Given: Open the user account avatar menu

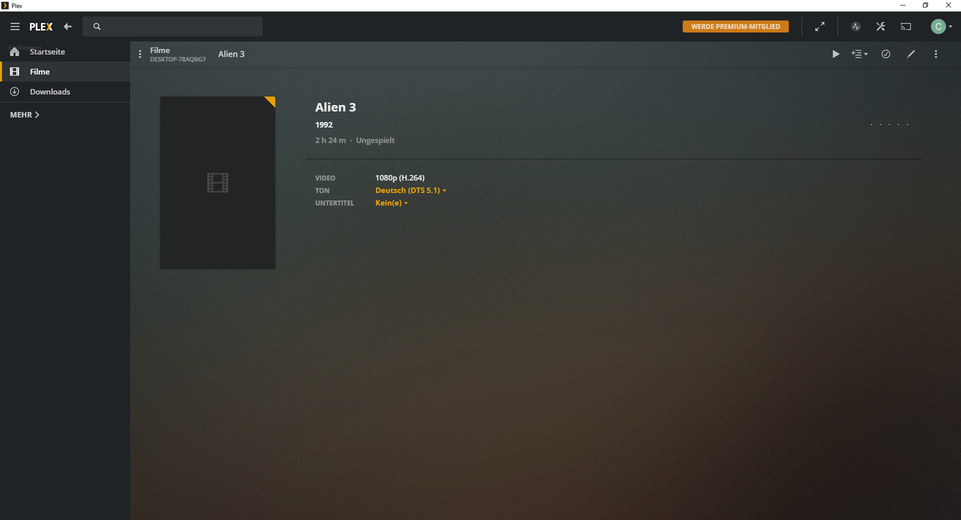Looking at the screenshot, I should pos(941,26).
